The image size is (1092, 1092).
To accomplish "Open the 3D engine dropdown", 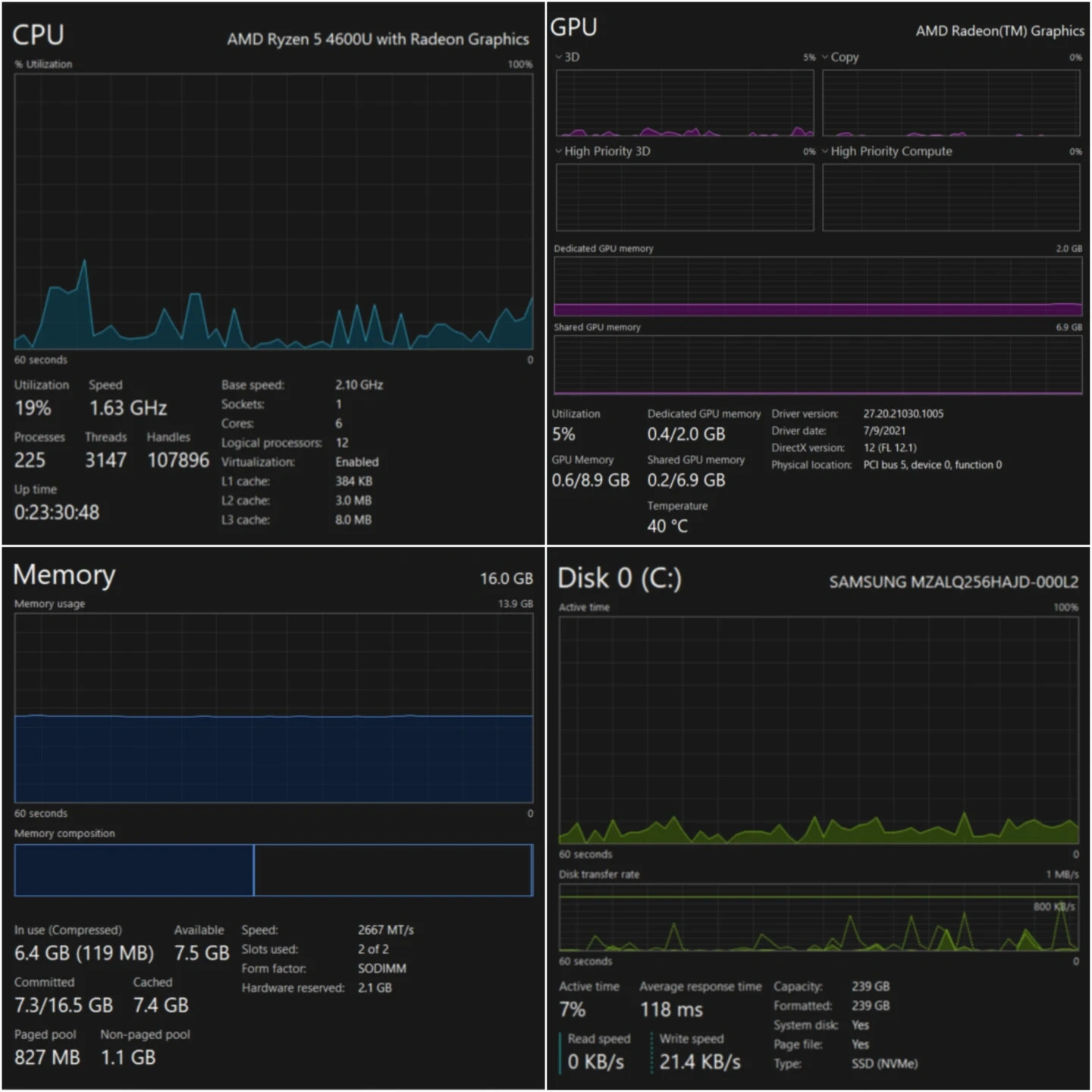I will [566, 57].
